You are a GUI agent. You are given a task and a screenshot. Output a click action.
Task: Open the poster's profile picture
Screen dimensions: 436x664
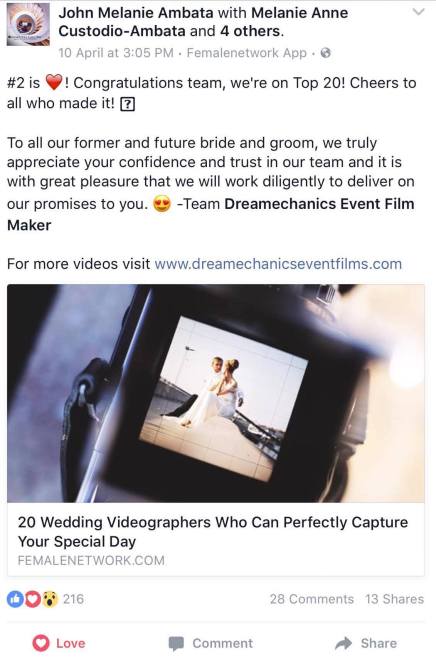pos(28,25)
